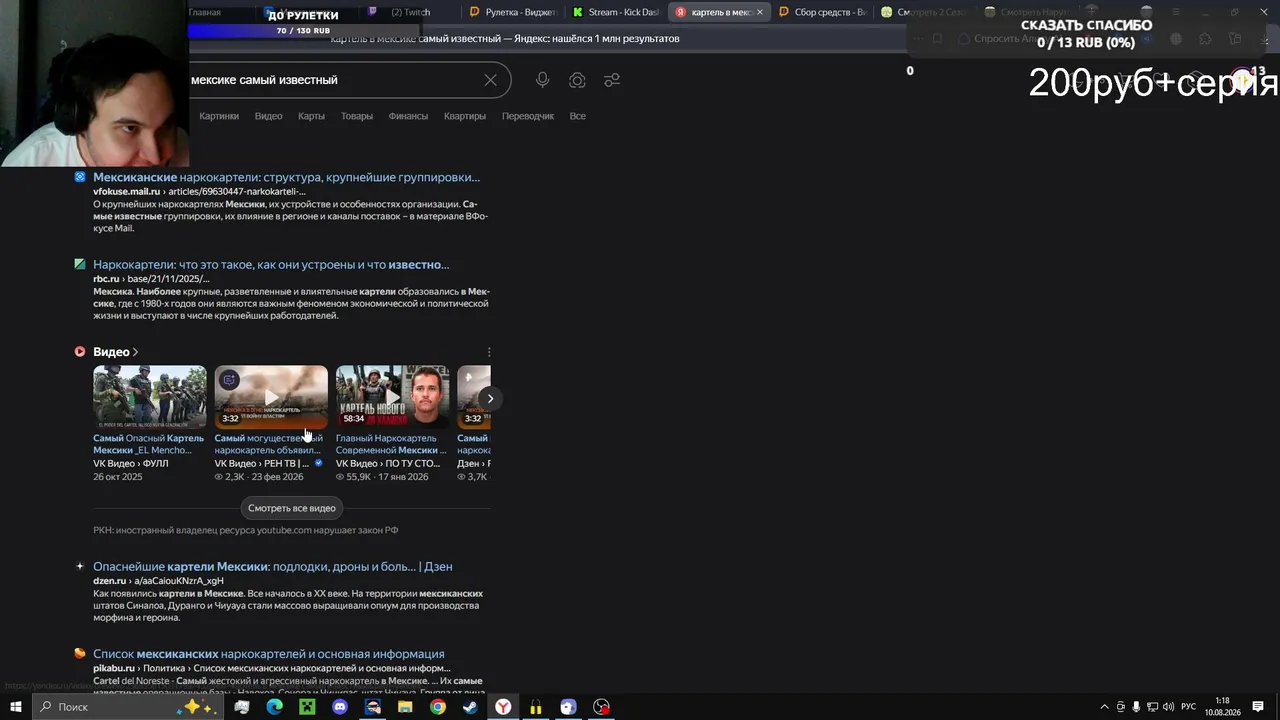This screenshot has height=720, width=1280.
Task: Open taskbar clock showing 1:18
Action: 1223,707
